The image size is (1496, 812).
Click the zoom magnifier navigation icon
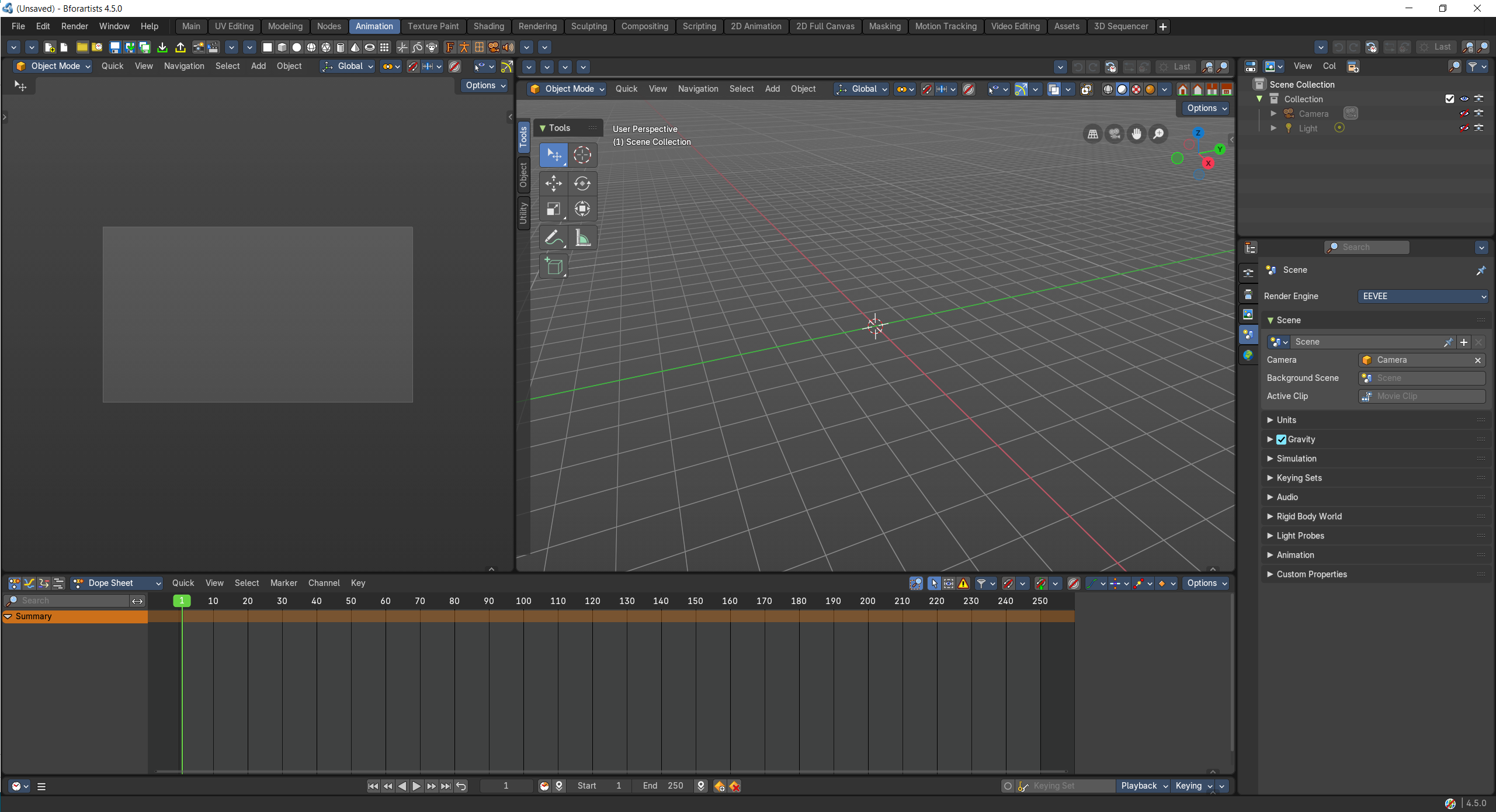coord(1158,134)
